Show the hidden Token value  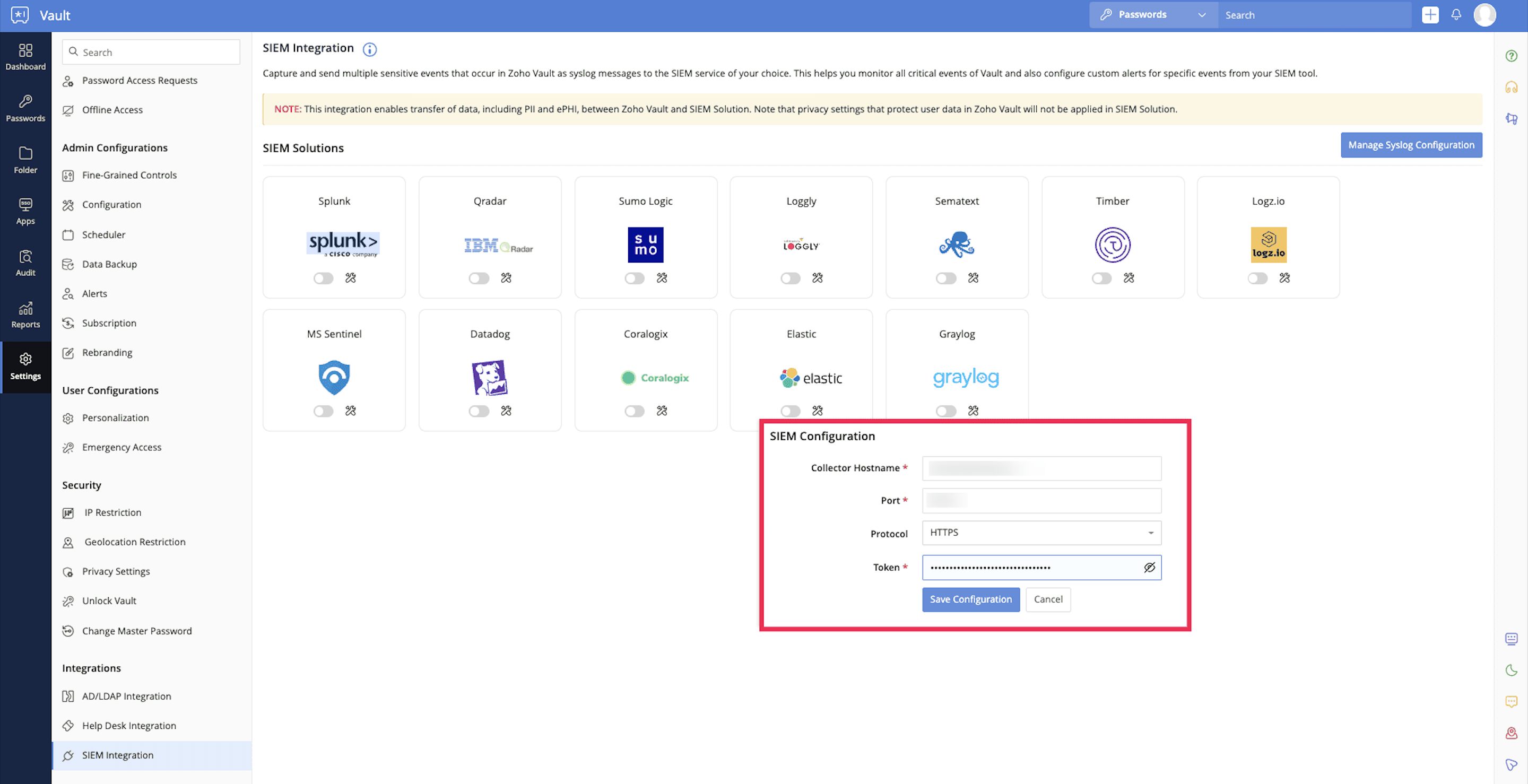point(1149,568)
